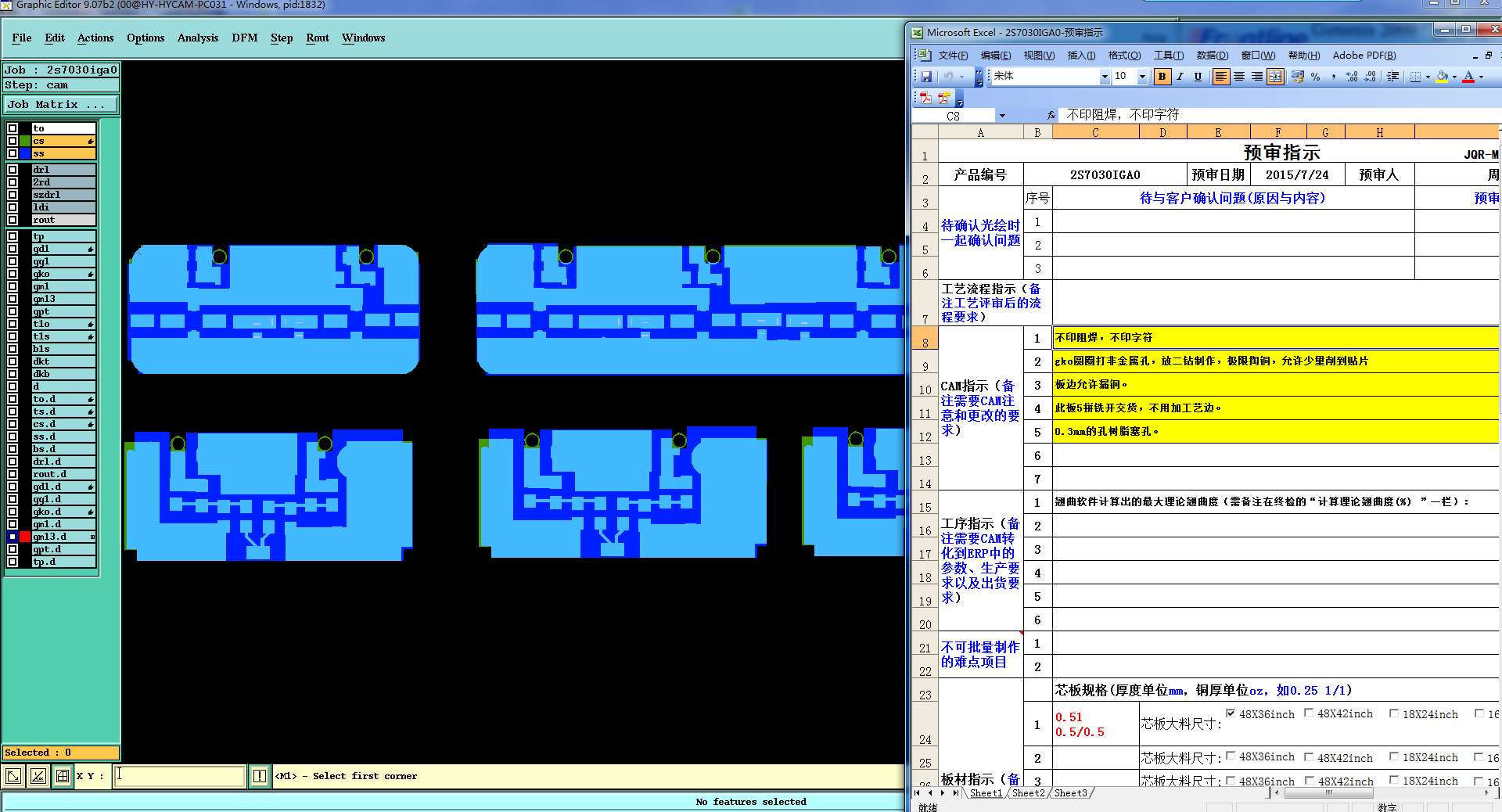Click Increase Decimal icon

pyautogui.click(x=1352, y=77)
